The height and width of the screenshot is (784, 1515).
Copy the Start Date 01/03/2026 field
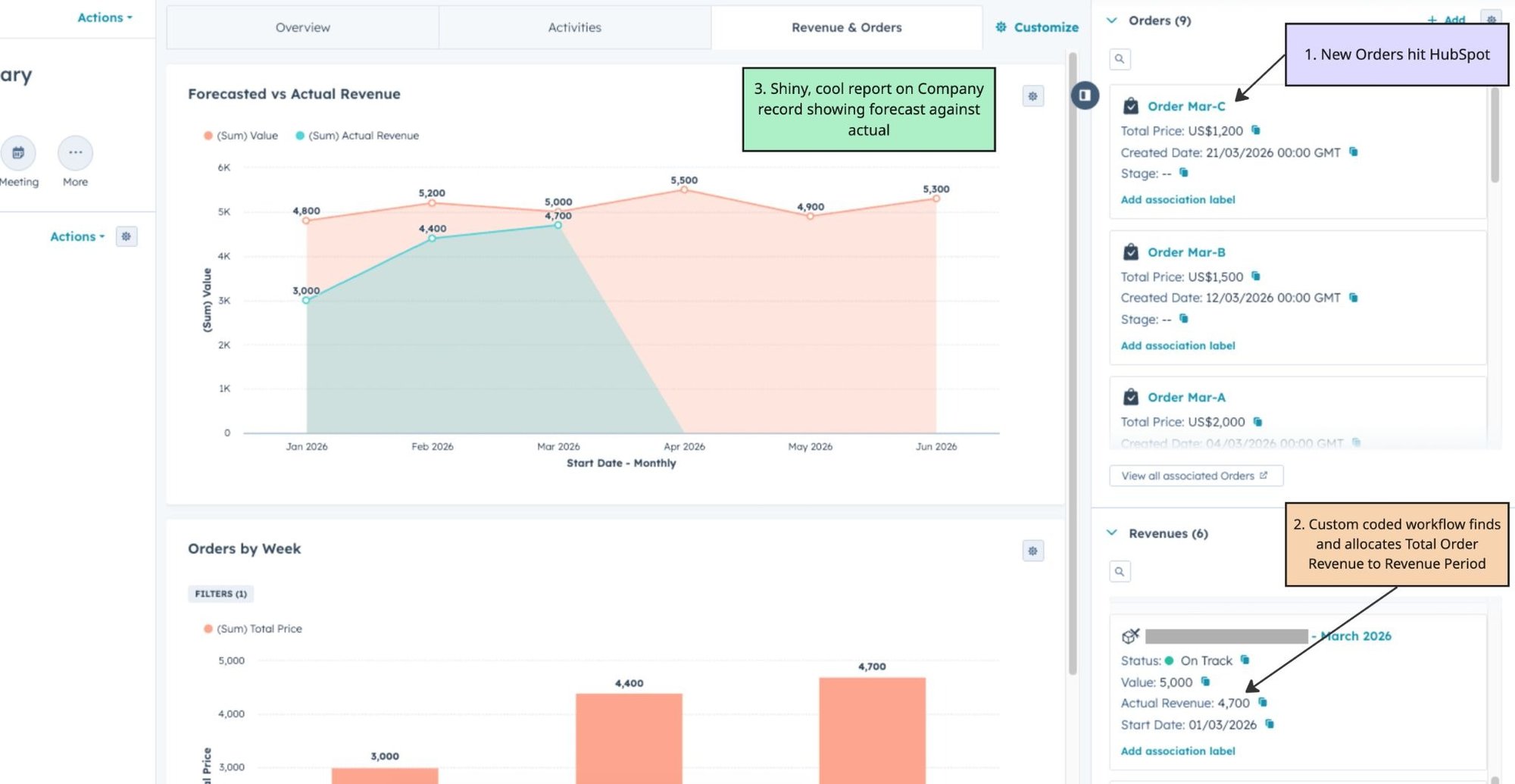tap(1270, 724)
